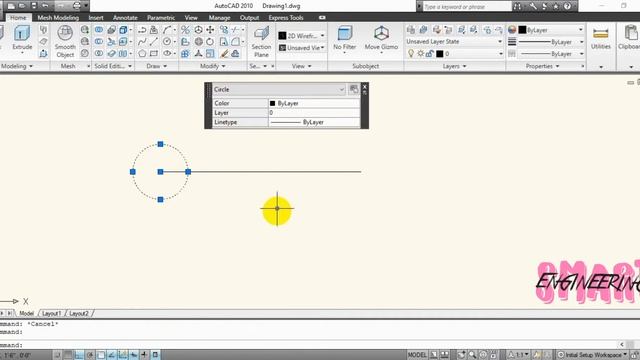Open the 2D Wireframe visual style dropdown
This screenshot has width=640, height=360.
click(x=302, y=36)
